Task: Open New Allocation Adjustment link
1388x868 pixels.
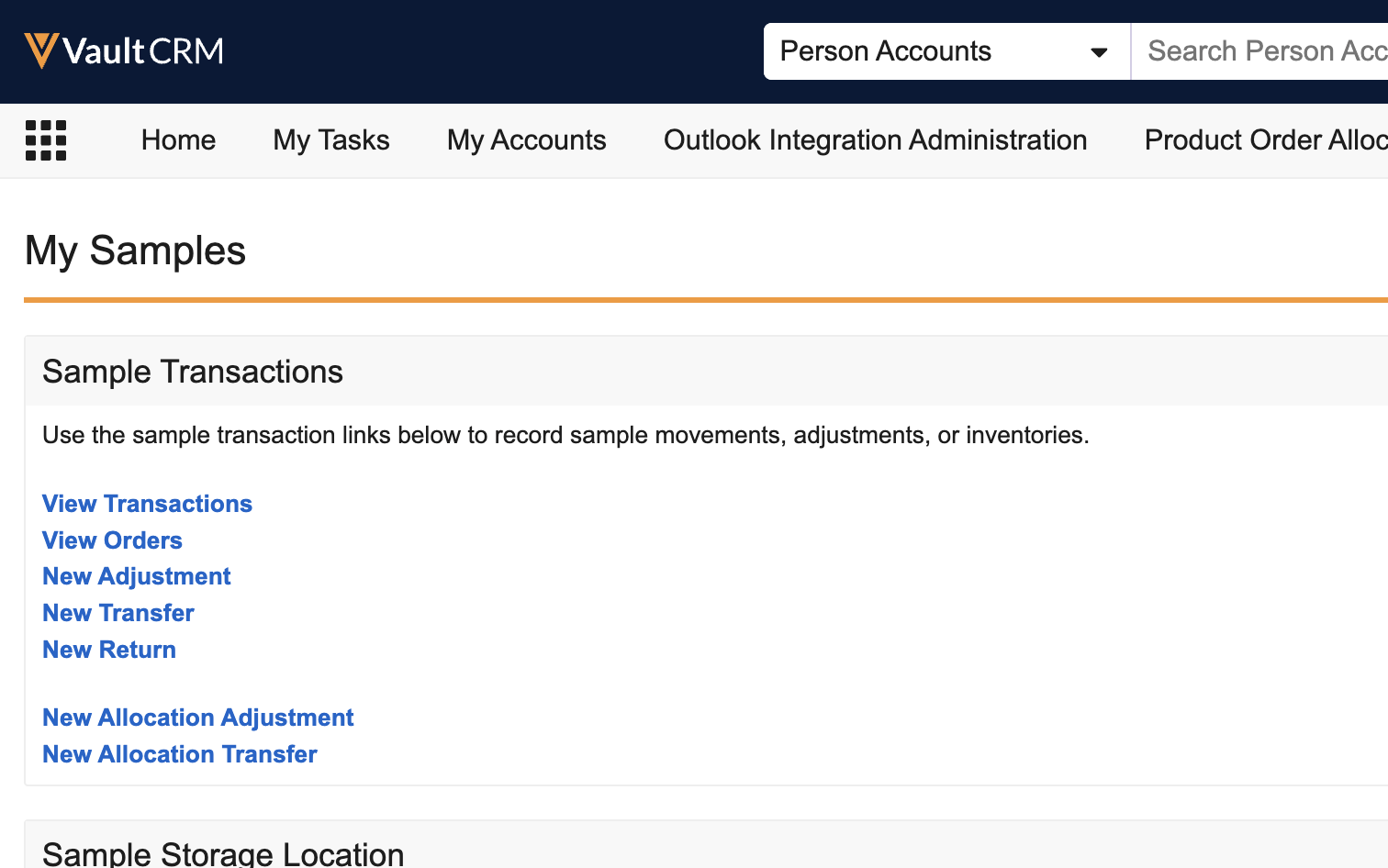Action: coord(197,718)
